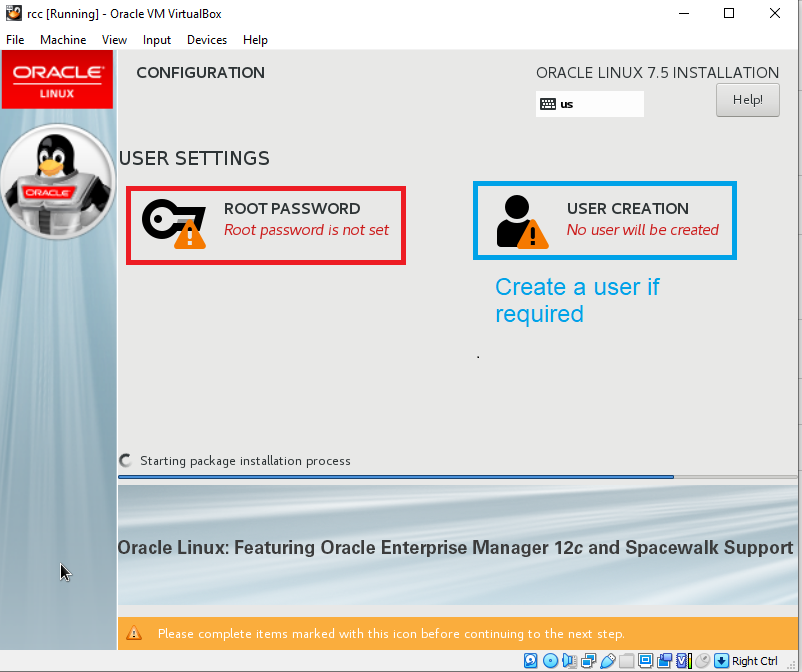Click the shared folders status icon
The image size is (802, 672).
[626, 661]
